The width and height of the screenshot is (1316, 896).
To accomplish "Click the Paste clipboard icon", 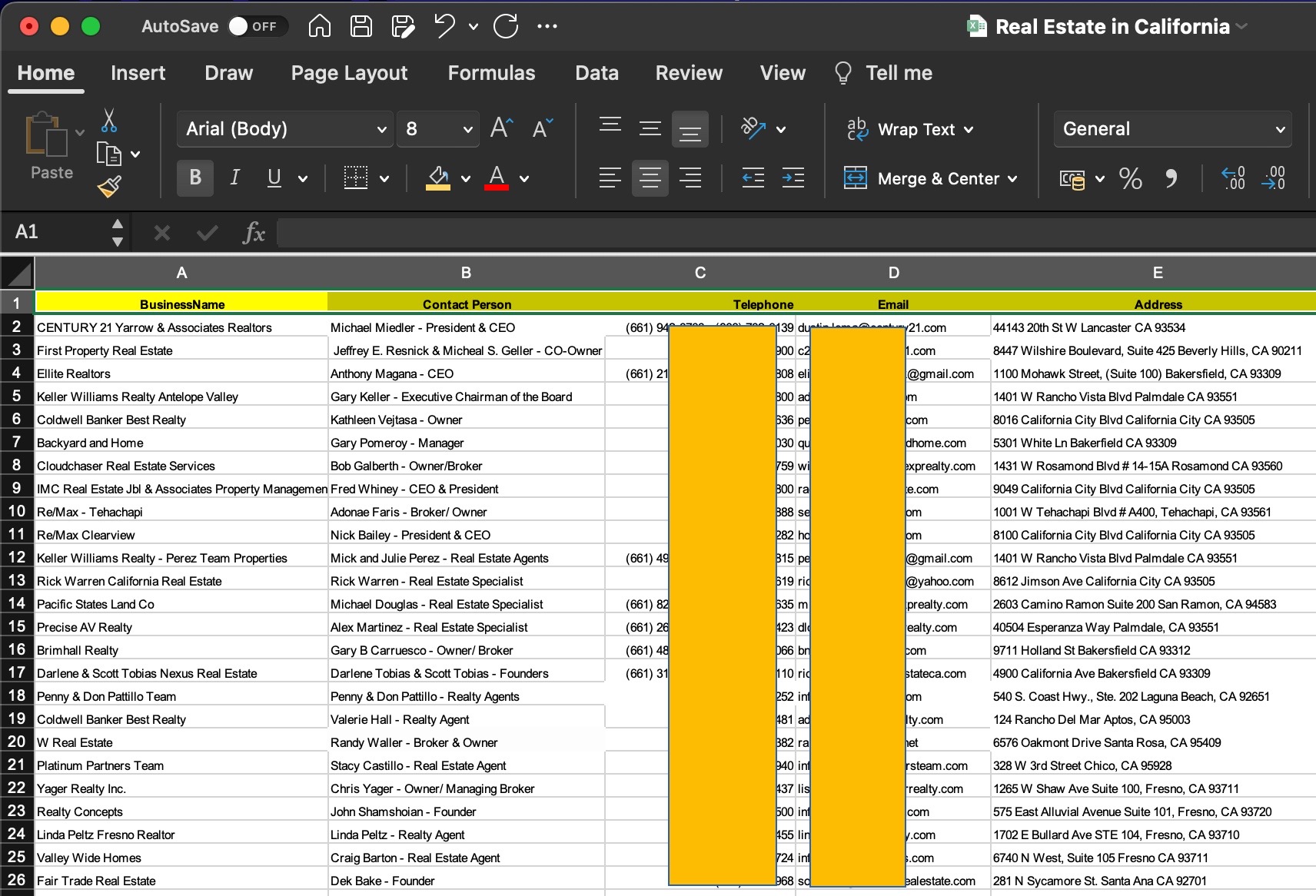I will pos(46,134).
